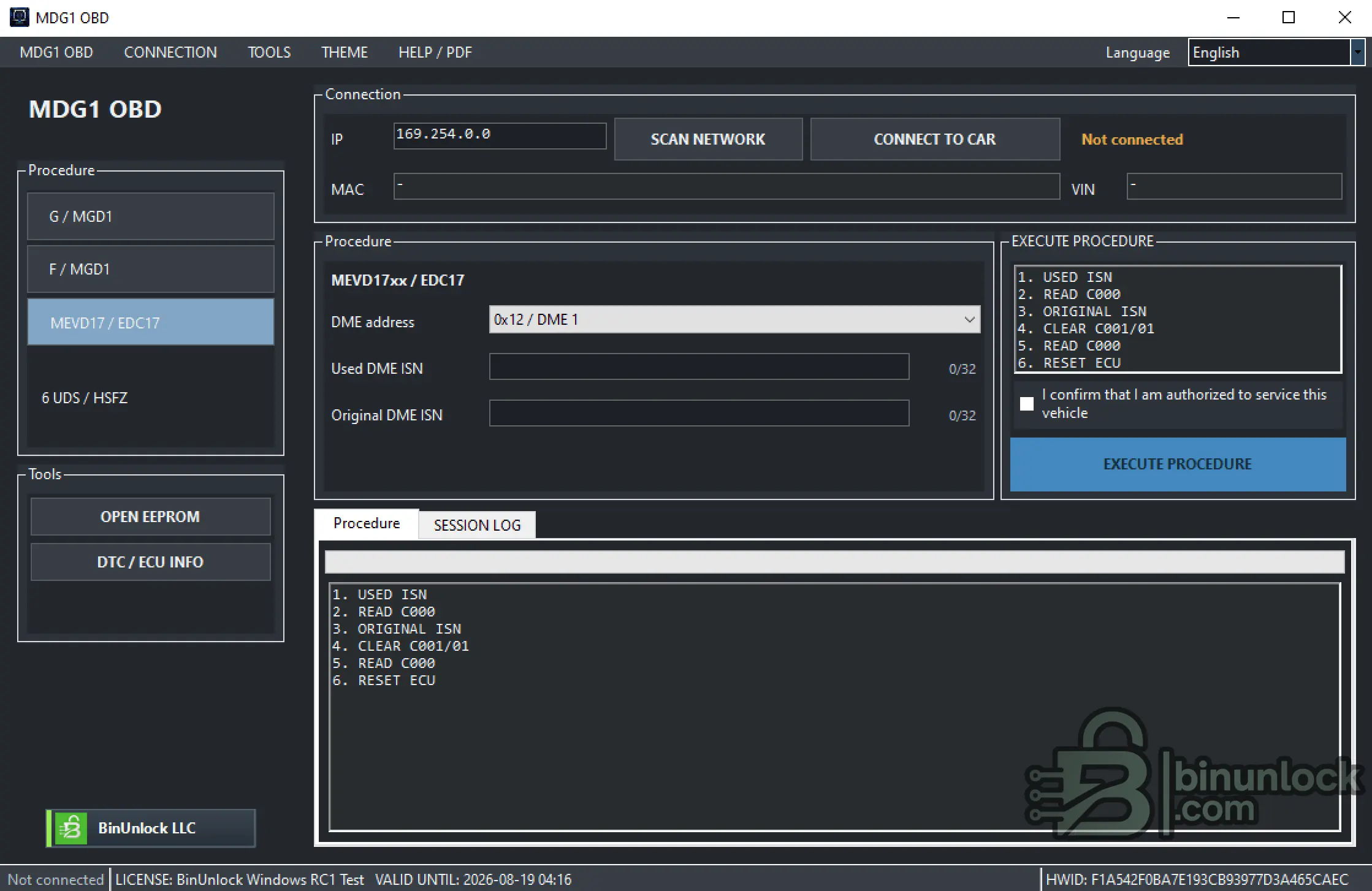The height and width of the screenshot is (891, 1372).
Task: Select the F / MGD1 procedure
Action: (151, 269)
